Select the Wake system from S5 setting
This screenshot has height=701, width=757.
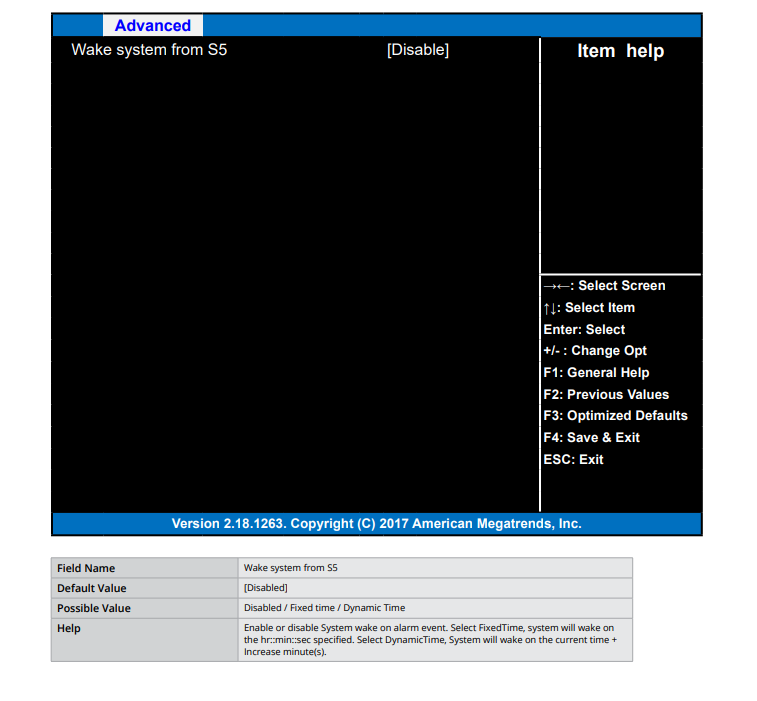[149, 50]
